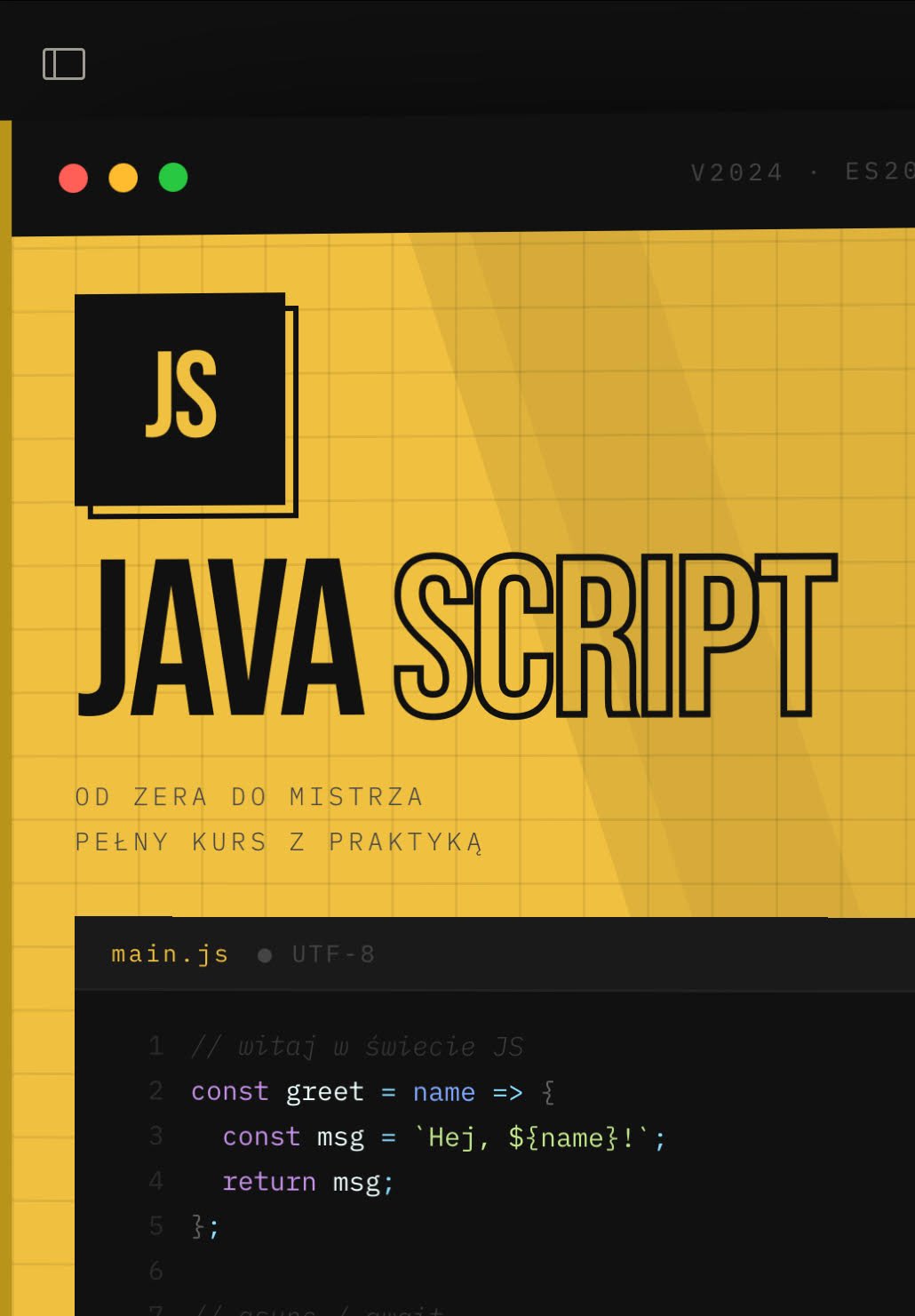
Task: Click line number 1 in the gutter
Action: (x=156, y=1046)
